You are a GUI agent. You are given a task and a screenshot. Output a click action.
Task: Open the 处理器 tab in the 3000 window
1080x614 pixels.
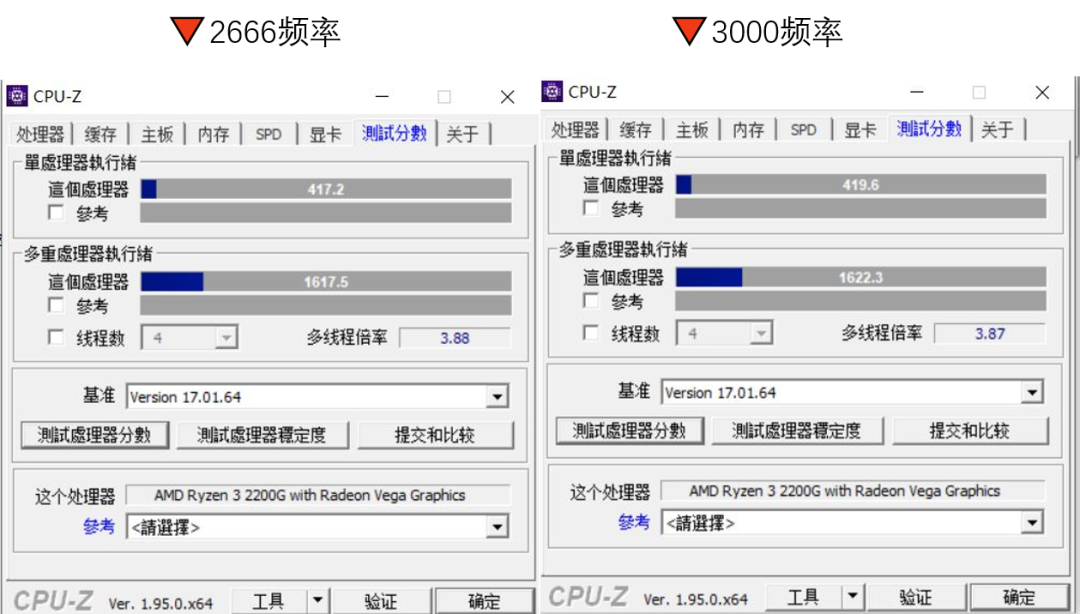tap(575, 130)
